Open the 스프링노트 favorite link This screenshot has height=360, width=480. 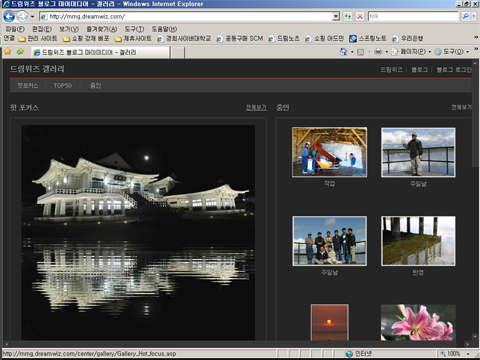point(368,39)
